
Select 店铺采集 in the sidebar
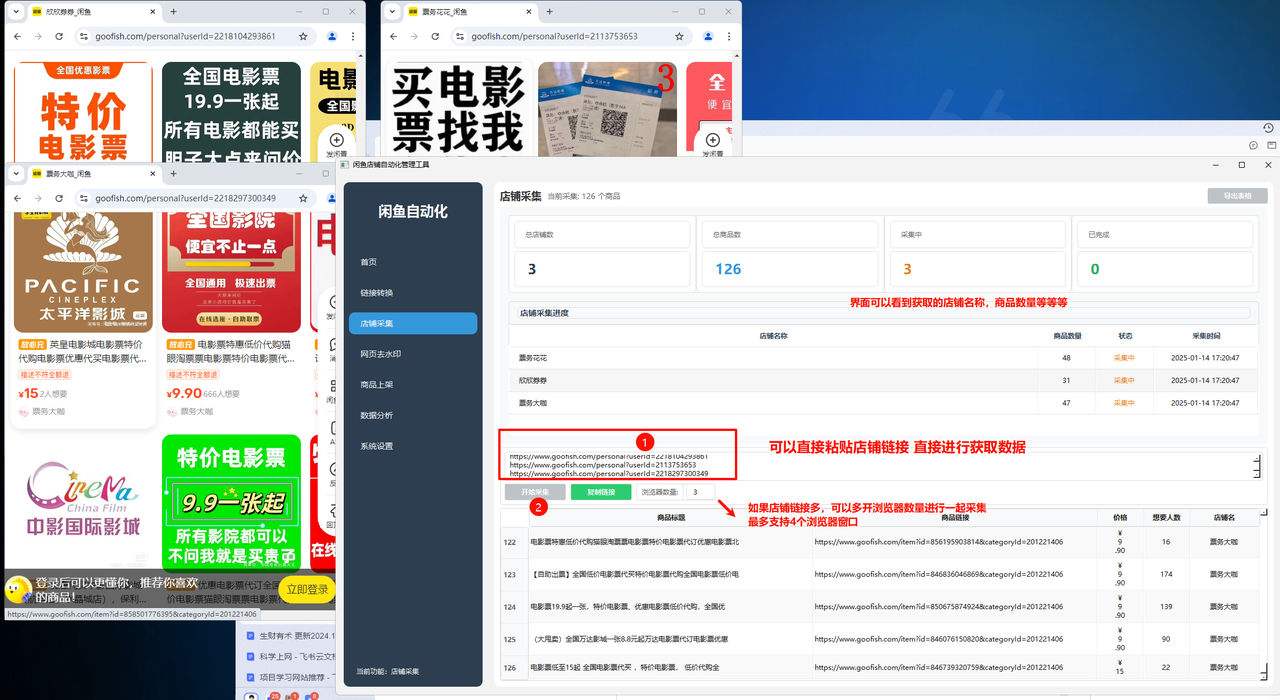tap(413, 323)
